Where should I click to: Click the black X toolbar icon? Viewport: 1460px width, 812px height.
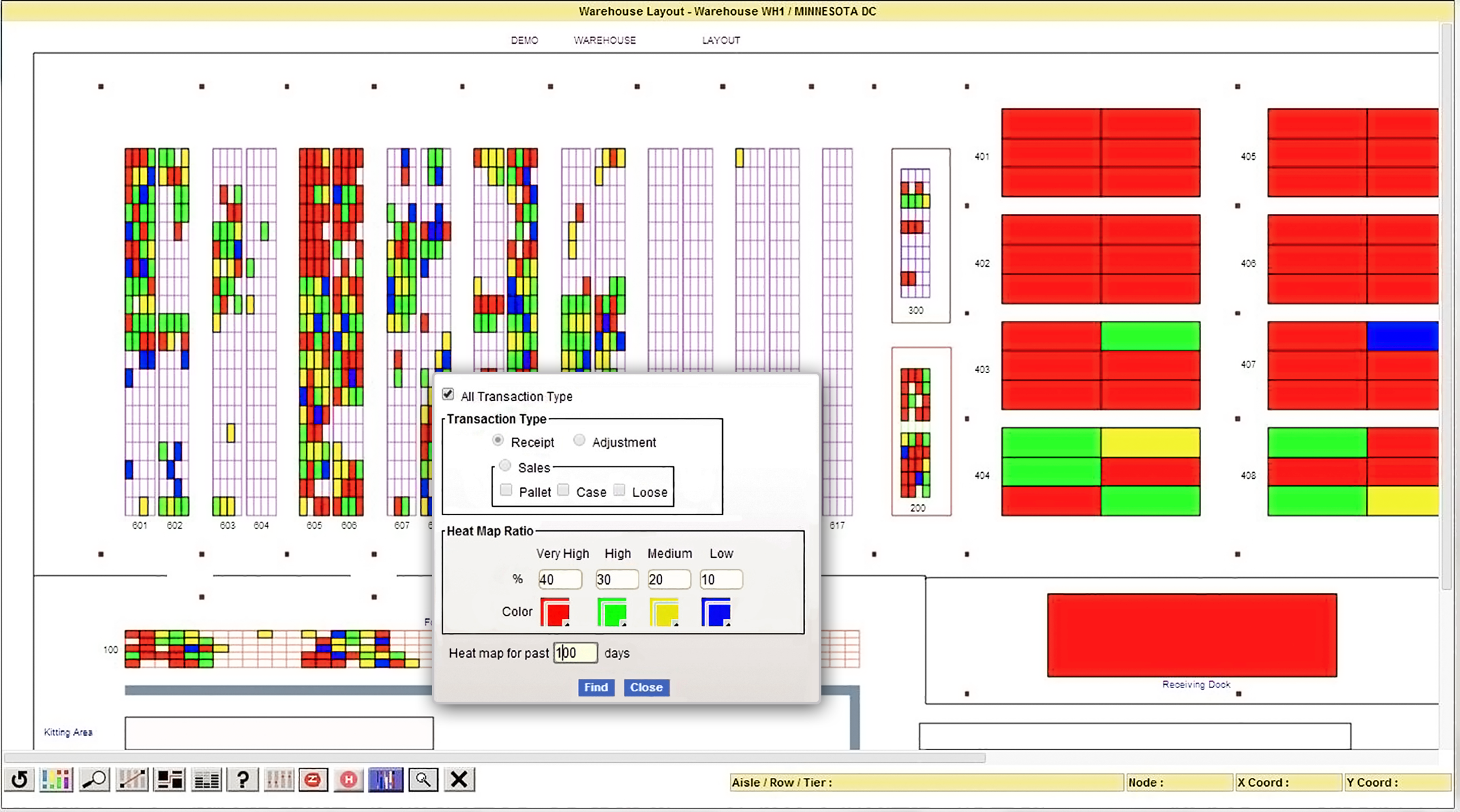[459, 779]
